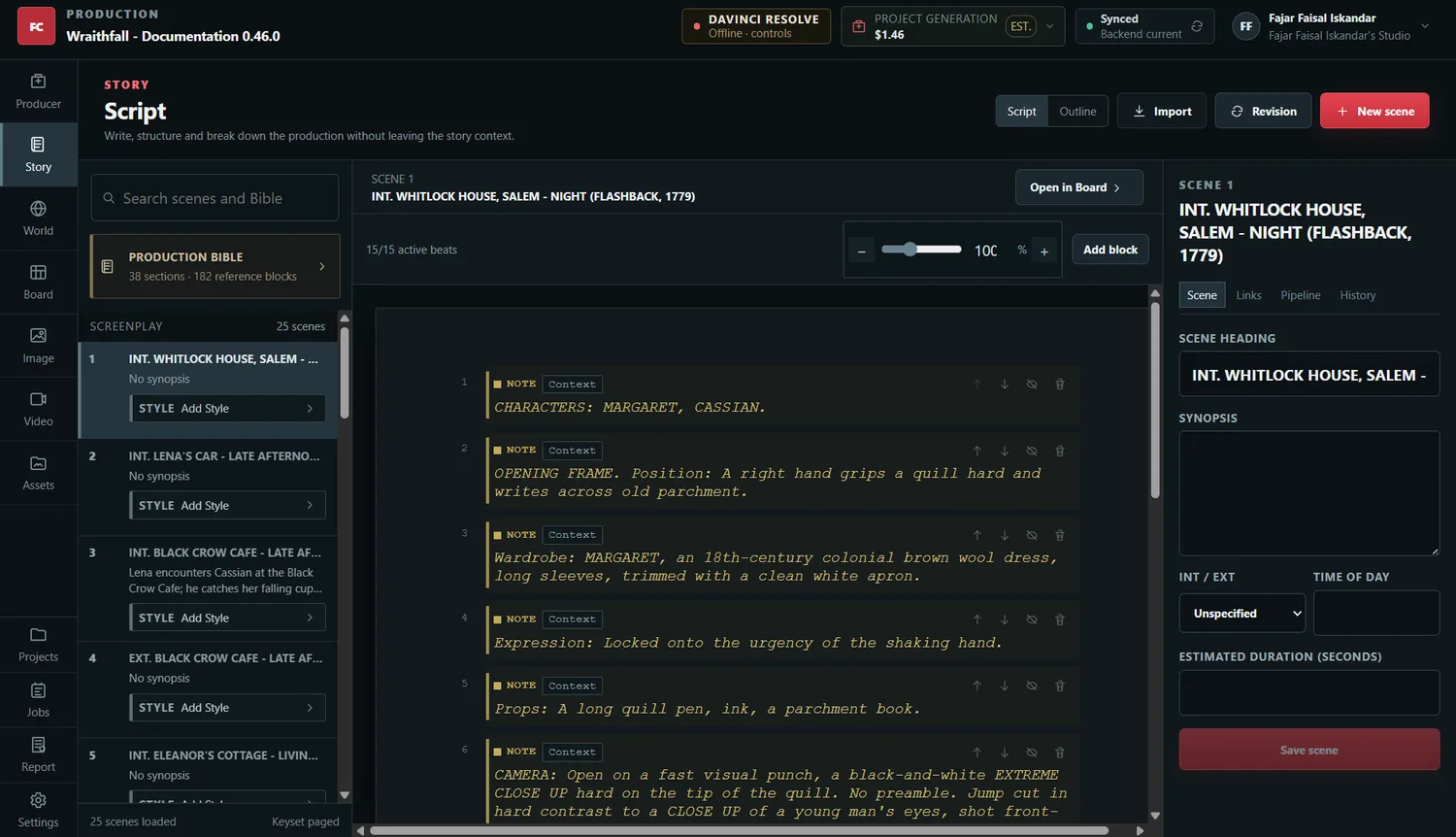Open the Projects sidebar section
1456x837 pixels.
(38, 645)
